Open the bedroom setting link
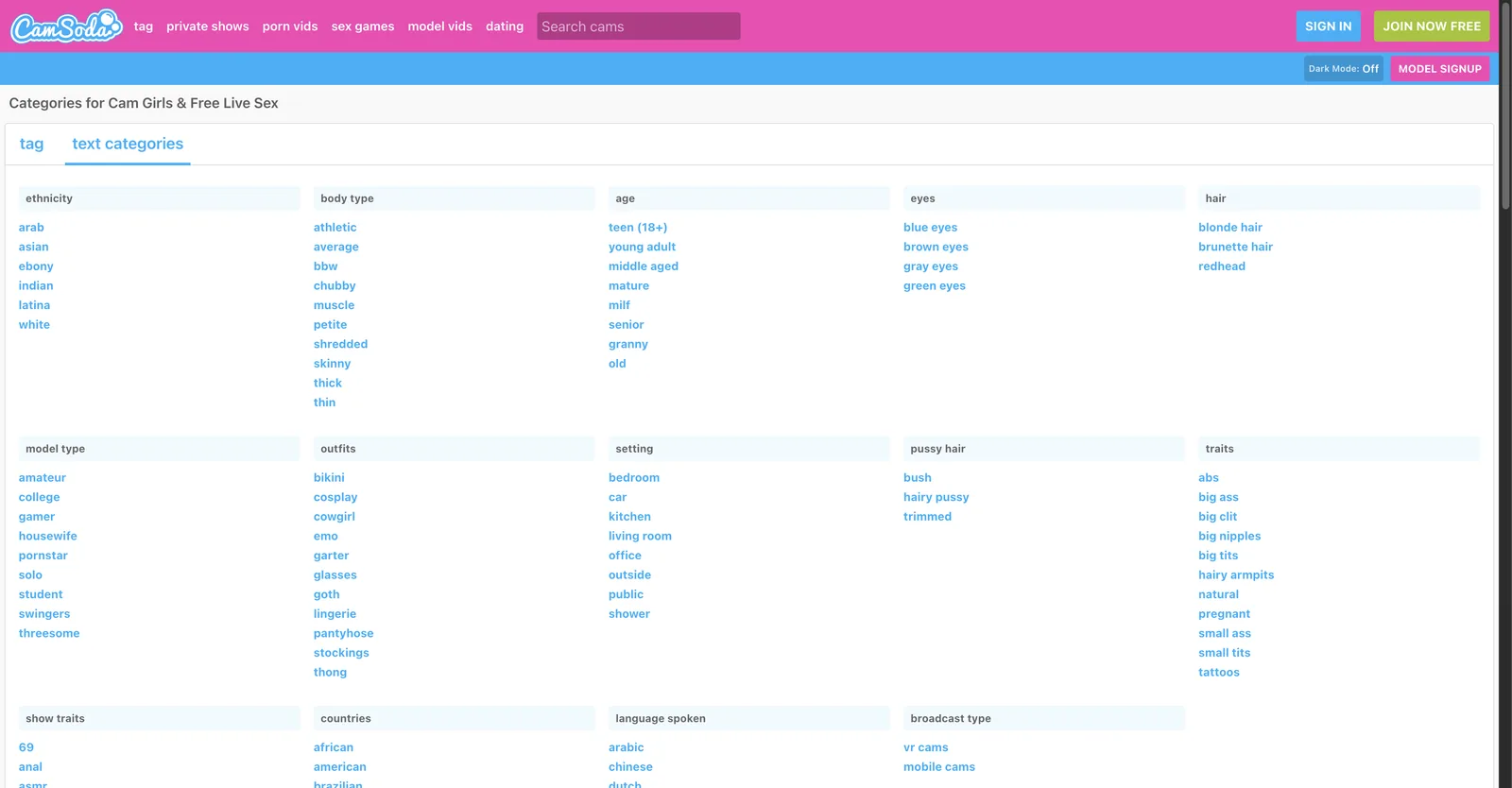This screenshot has width=1512, height=788. 634,478
